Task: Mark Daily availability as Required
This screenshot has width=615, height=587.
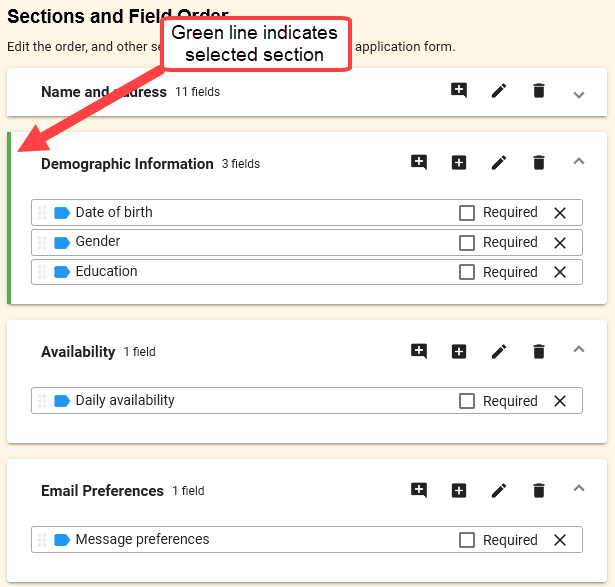Action: [x=467, y=401]
